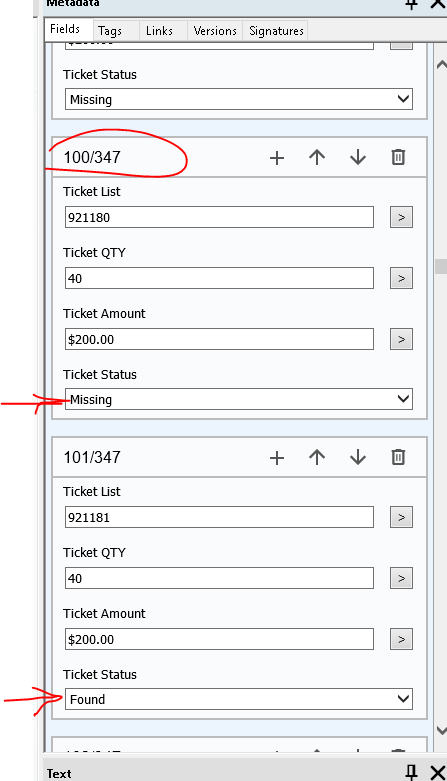Delete item 100/347 with trash icon
447x781 pixels.
coord(398,157)
